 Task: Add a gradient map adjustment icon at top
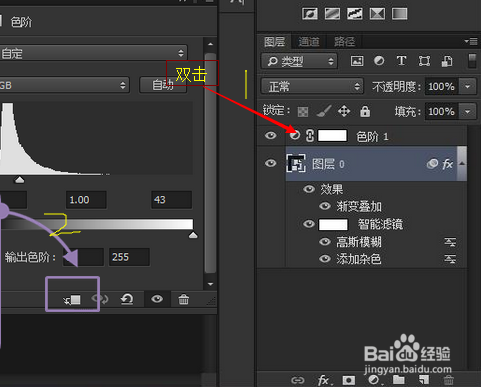400,14
